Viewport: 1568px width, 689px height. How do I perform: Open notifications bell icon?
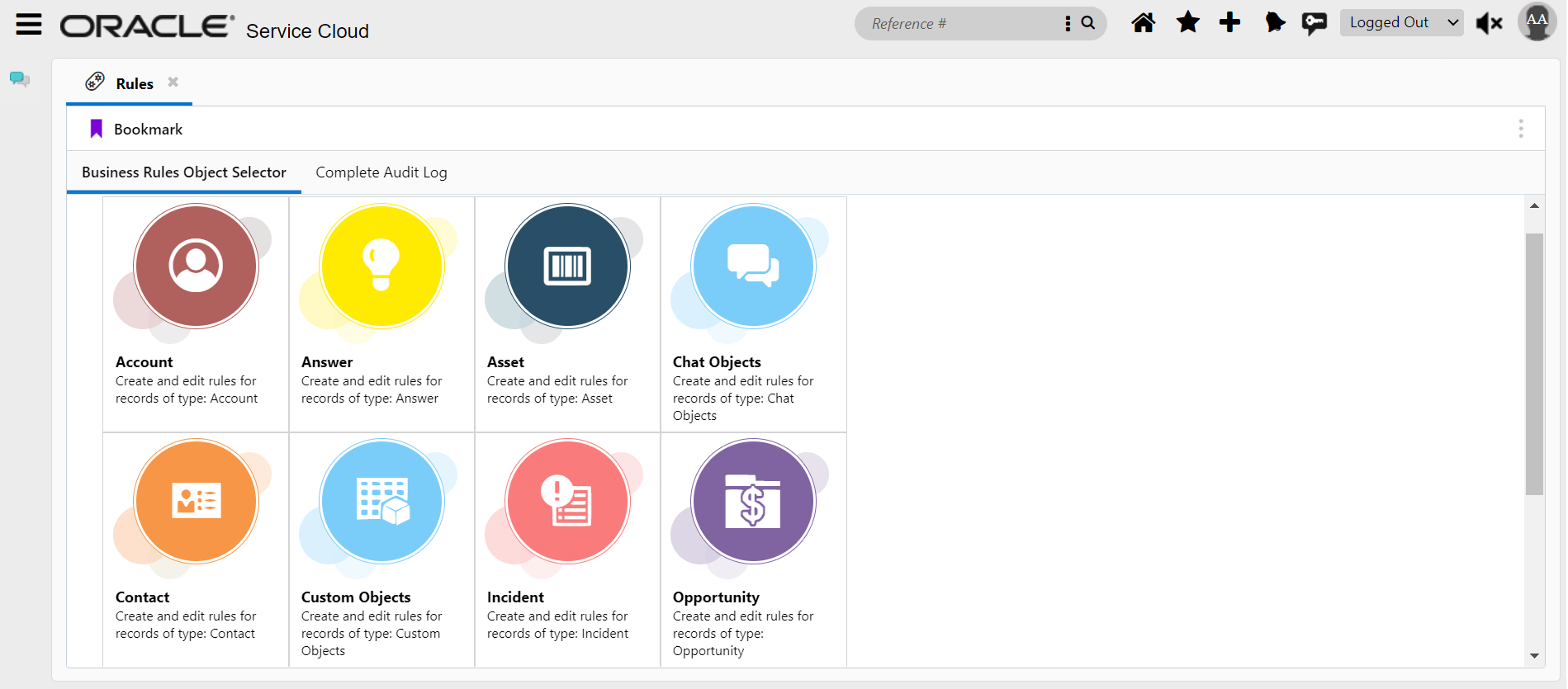pos(1274,22)
